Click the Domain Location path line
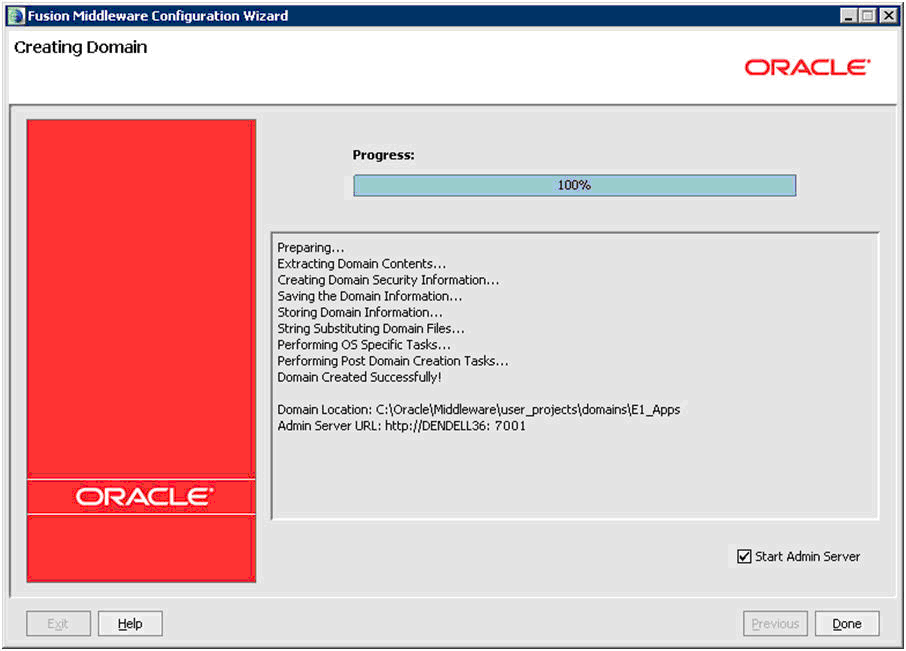This screenshot has height=651, width=906. point(478,410)
